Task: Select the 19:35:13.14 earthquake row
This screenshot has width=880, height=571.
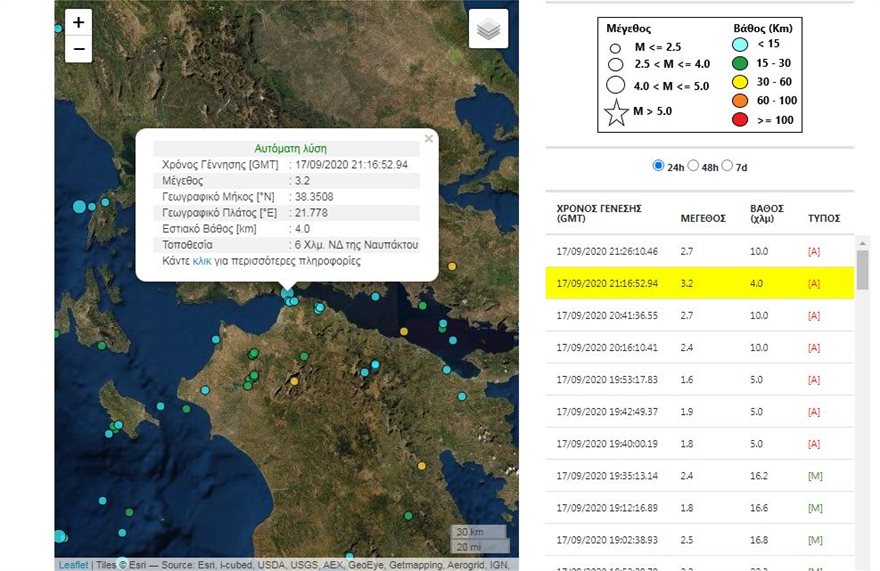Action: 700,476
